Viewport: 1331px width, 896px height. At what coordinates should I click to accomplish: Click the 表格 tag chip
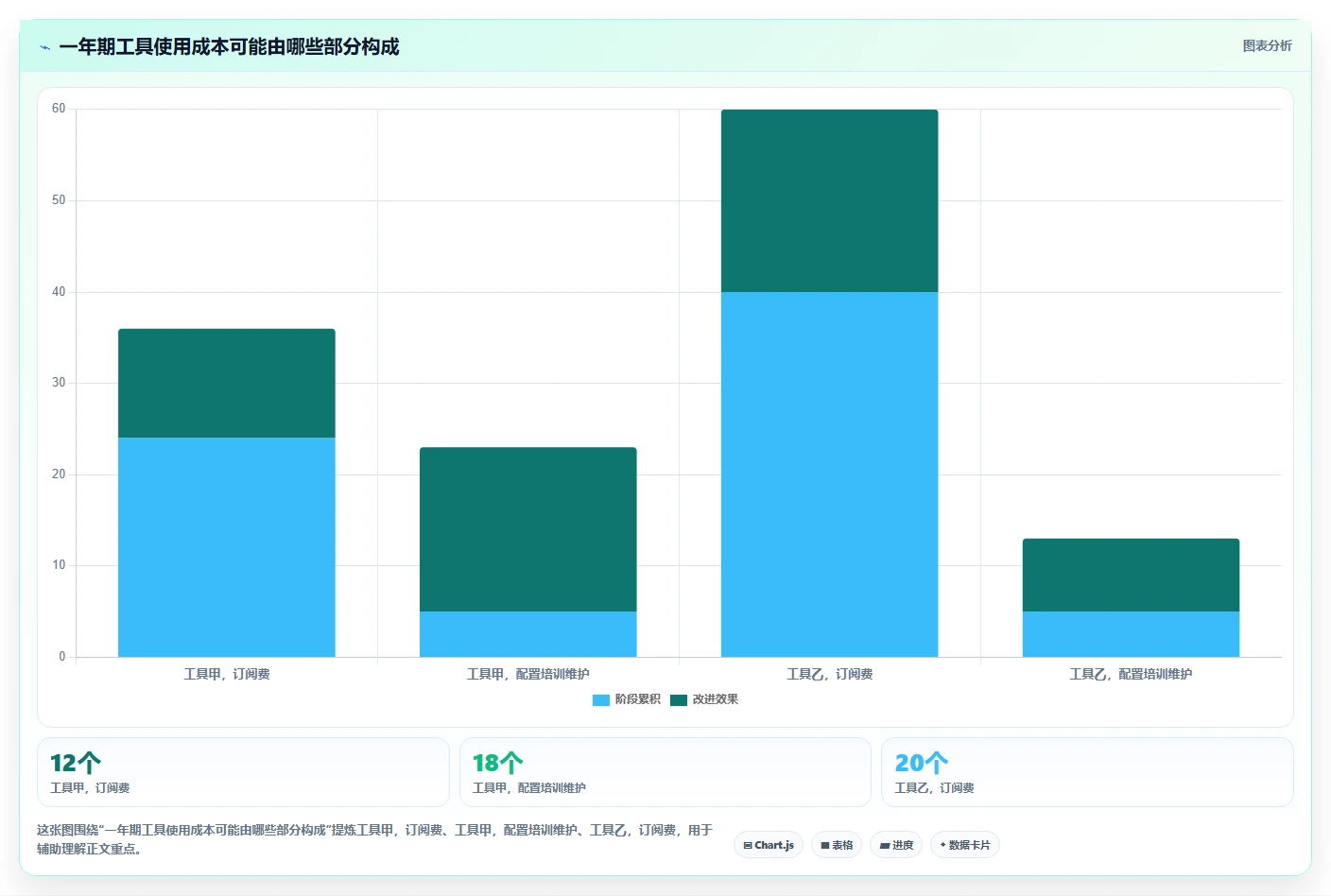pyautogui.click(x=837, y=845)
